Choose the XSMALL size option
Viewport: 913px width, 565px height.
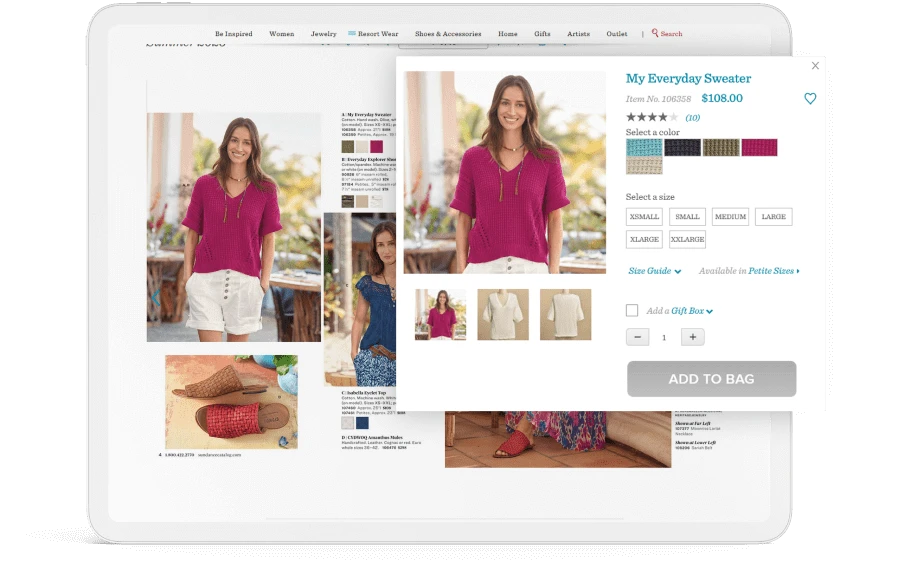coord(644,217)
